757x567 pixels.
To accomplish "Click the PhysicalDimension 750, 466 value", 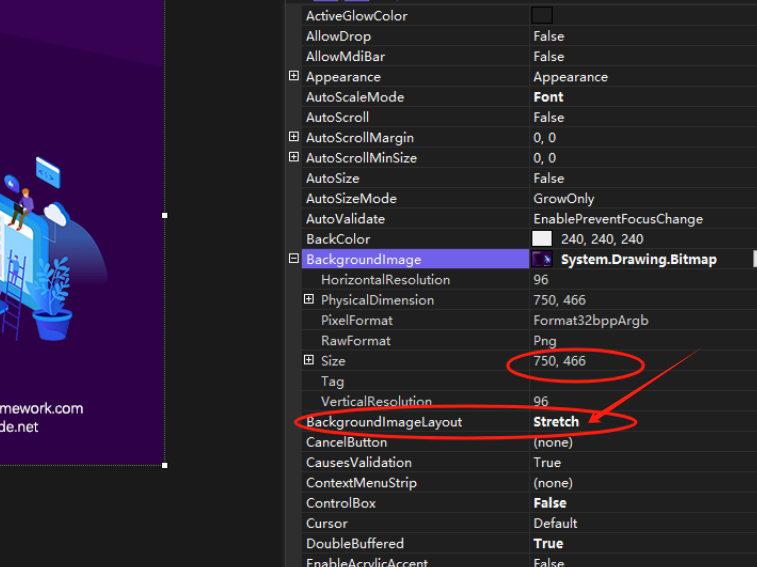I will click(559, 300).
